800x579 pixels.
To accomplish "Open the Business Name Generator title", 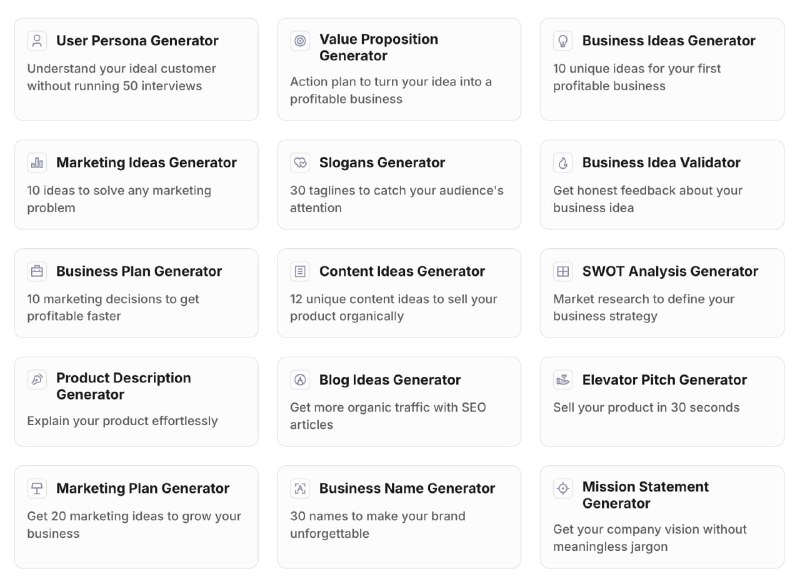I will 407,488.
